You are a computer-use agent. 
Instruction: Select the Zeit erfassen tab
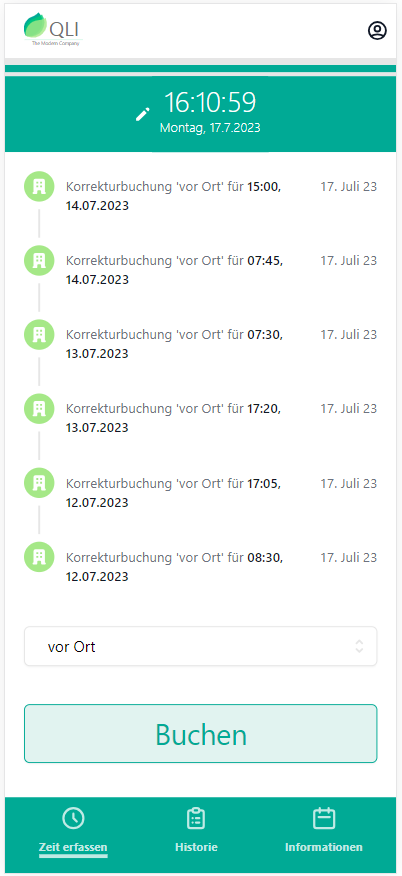point(73,831)
